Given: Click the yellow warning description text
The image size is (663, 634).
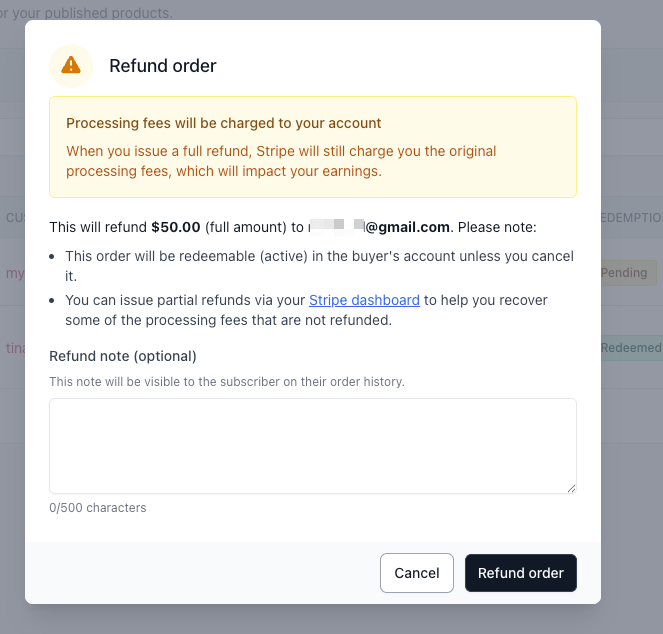Looking at the screenshot, I should pos(281,161).
